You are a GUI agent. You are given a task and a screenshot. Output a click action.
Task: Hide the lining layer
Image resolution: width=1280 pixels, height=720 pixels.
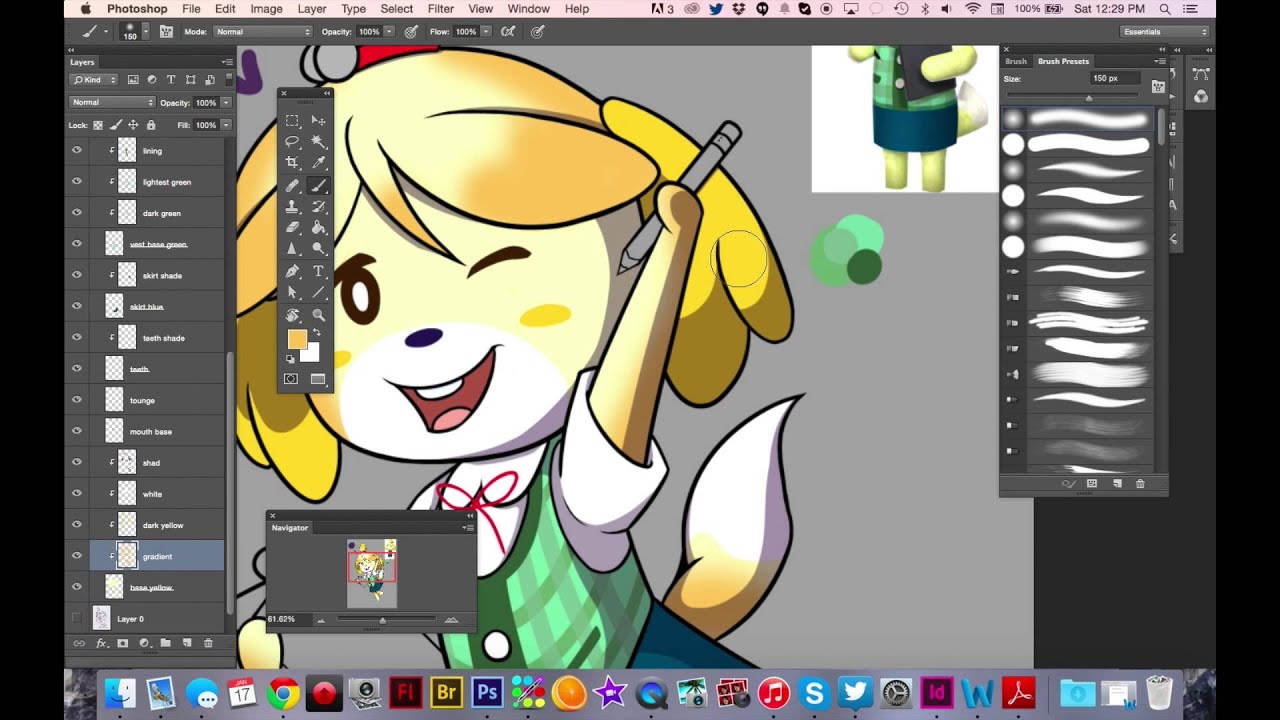coord(76,151)
